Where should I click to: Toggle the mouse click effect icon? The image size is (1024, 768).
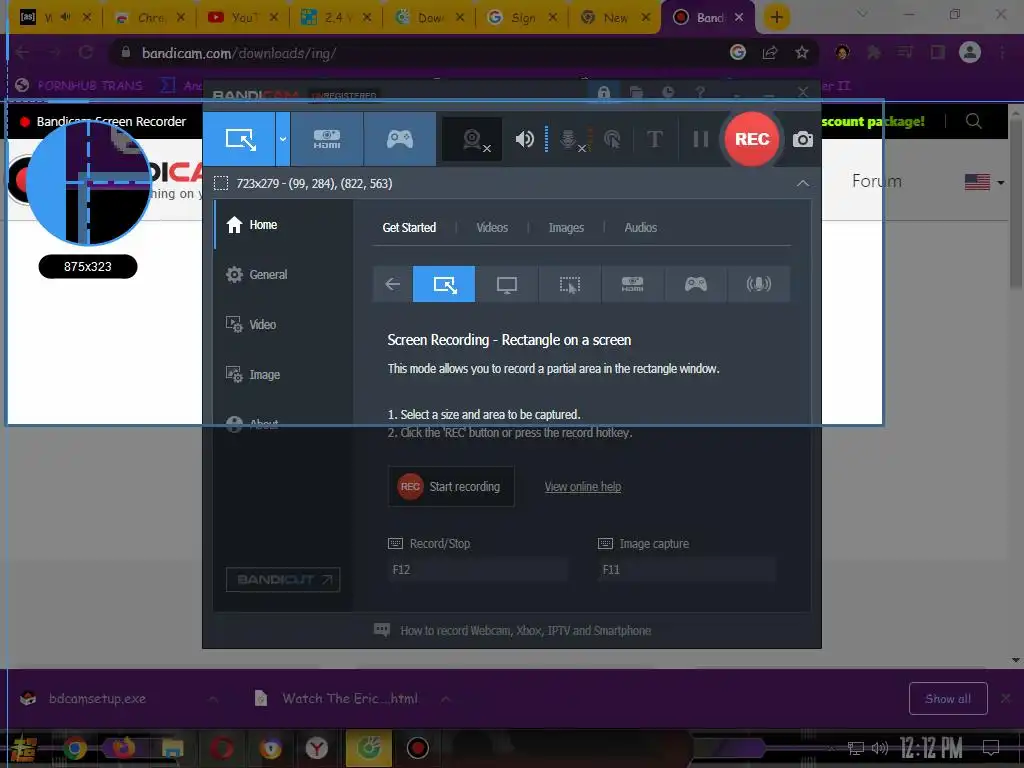click(x=612, y=139)
